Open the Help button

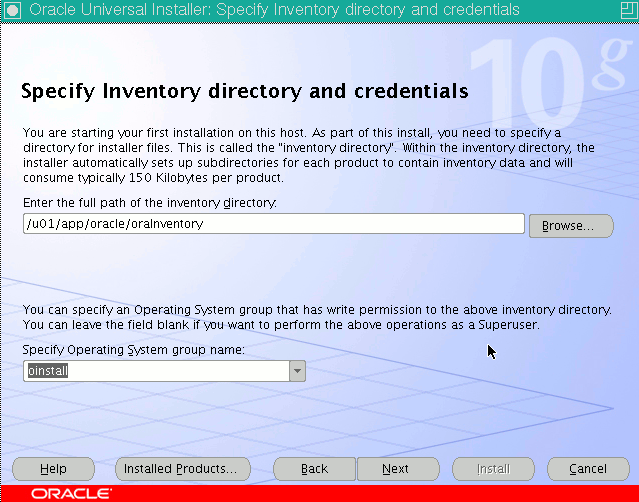[53, 469]
